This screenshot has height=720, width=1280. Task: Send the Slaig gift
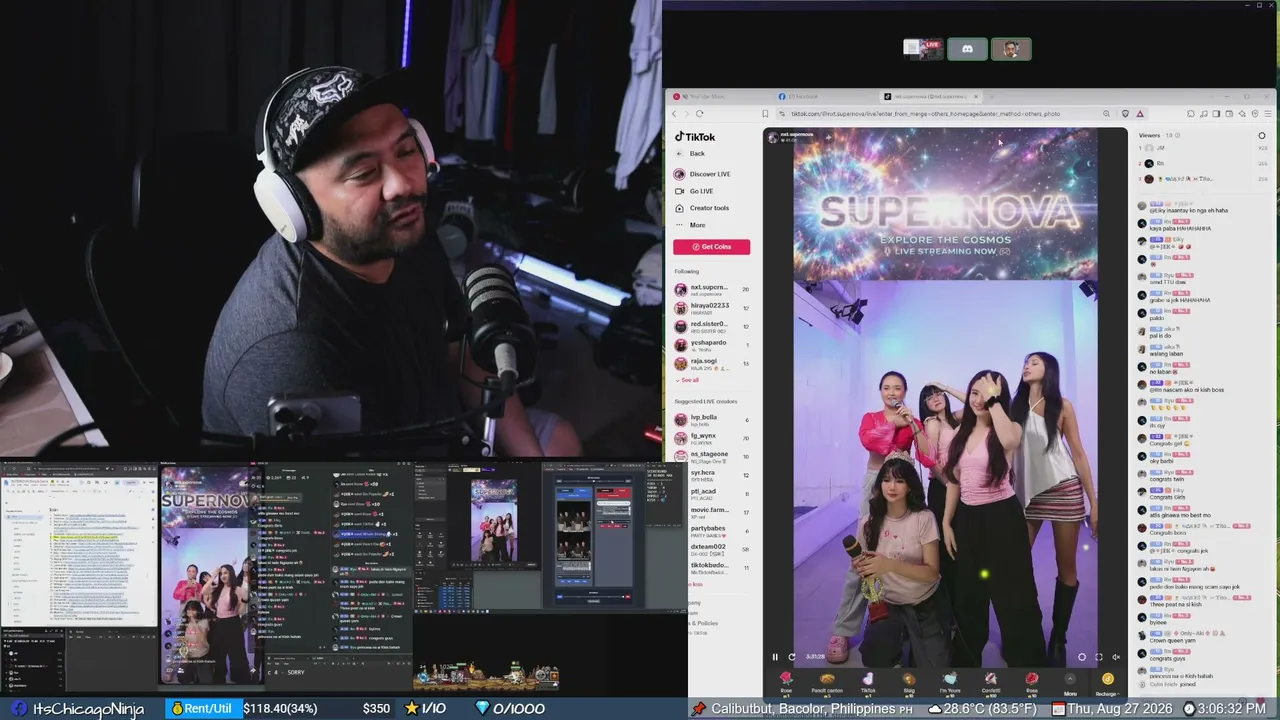(909, 683)
